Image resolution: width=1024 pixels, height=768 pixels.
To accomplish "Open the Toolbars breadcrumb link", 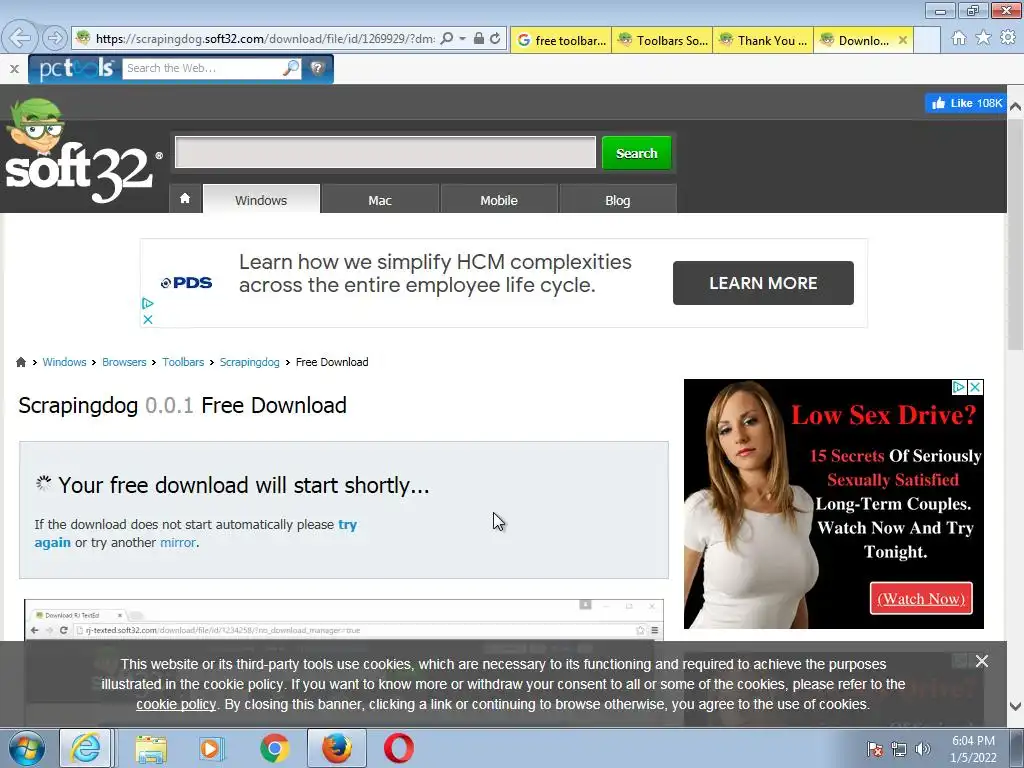I will coord(183,362).
